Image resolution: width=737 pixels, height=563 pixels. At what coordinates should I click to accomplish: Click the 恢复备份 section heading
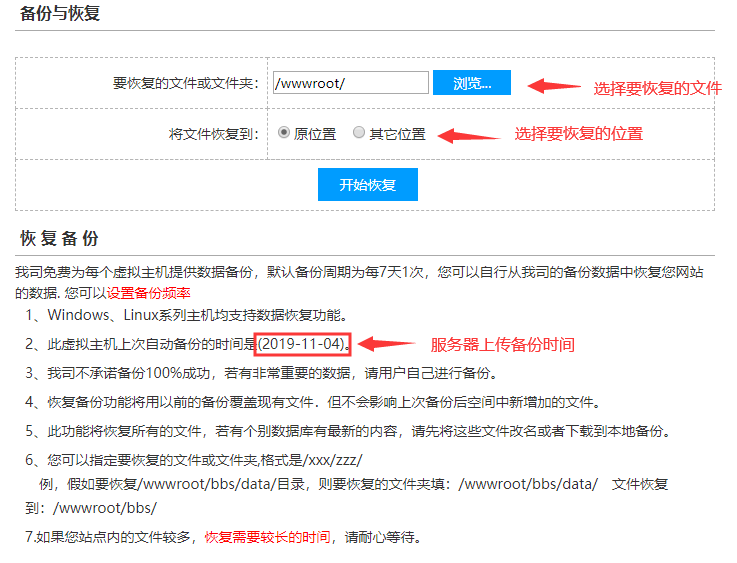pos(60,238)
